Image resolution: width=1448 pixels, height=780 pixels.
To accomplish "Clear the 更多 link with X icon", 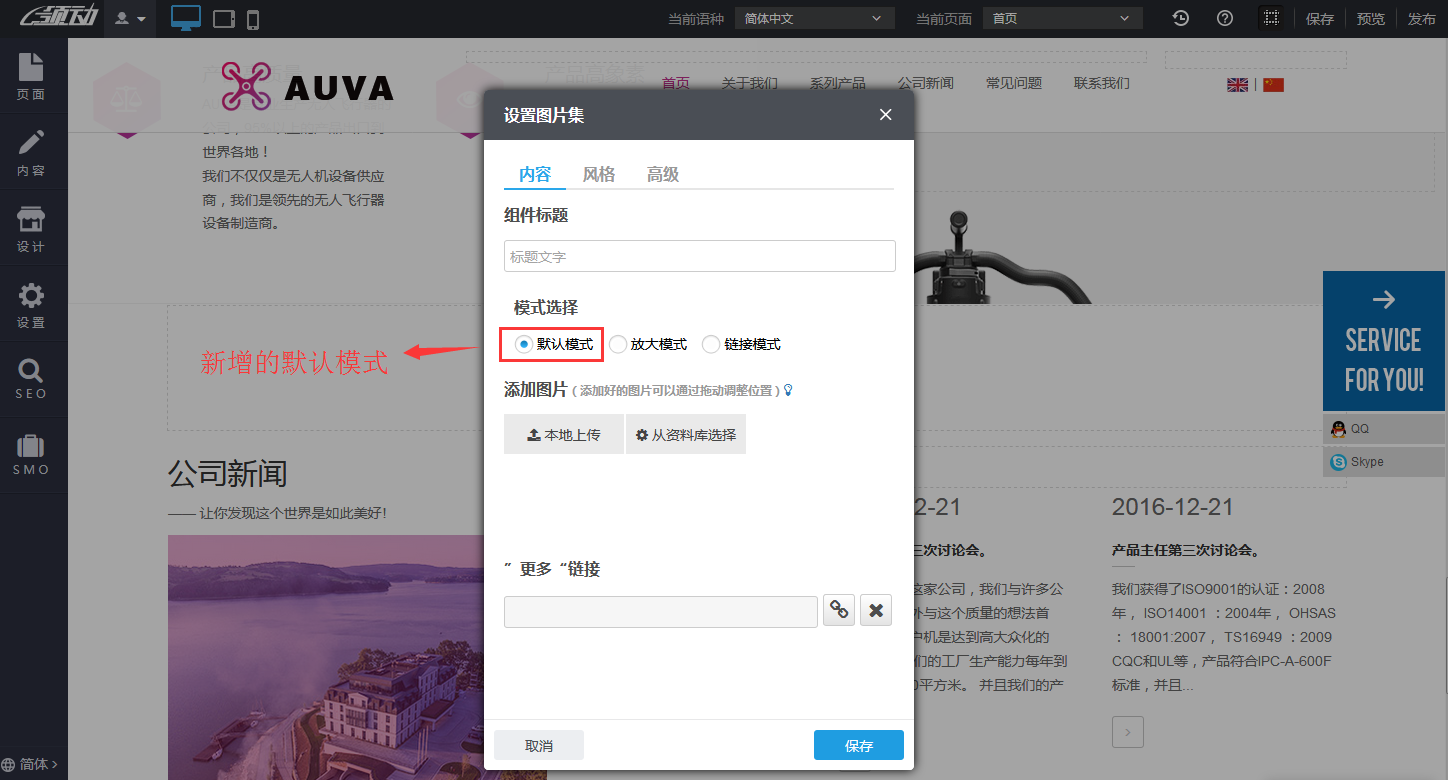I will tap(876, 610).
